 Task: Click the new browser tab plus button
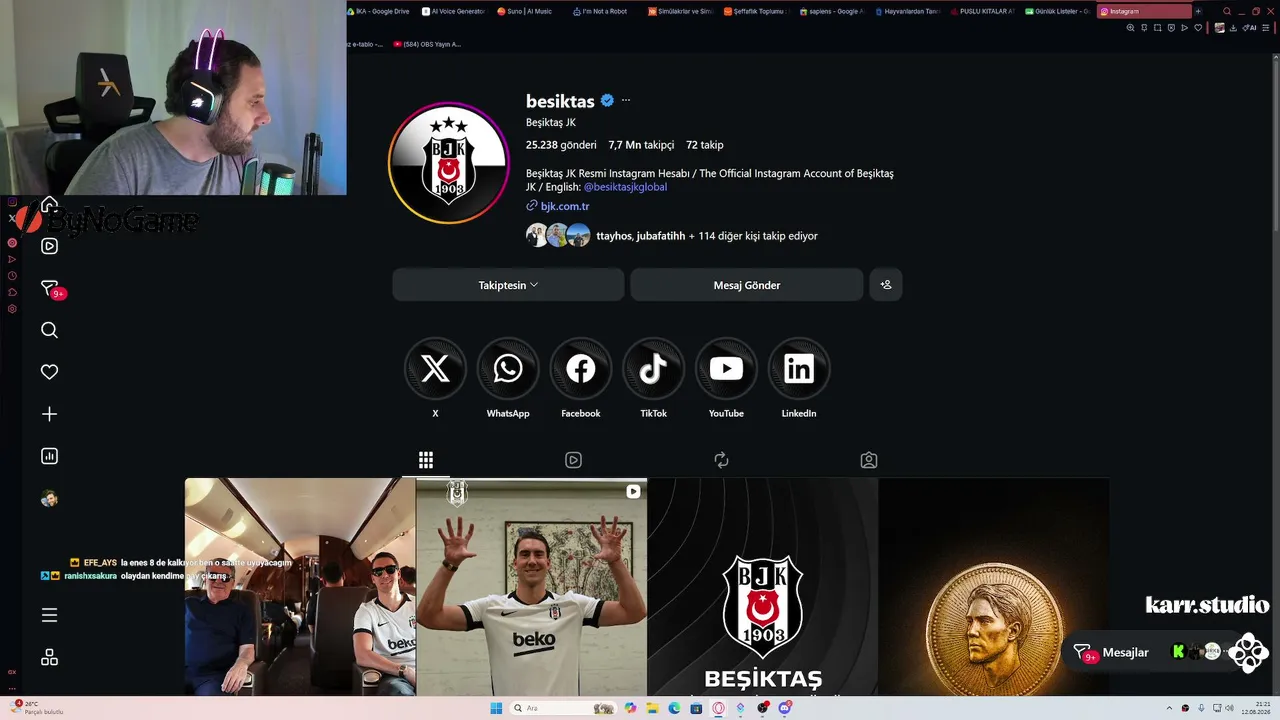click(x=1198, y=11)
